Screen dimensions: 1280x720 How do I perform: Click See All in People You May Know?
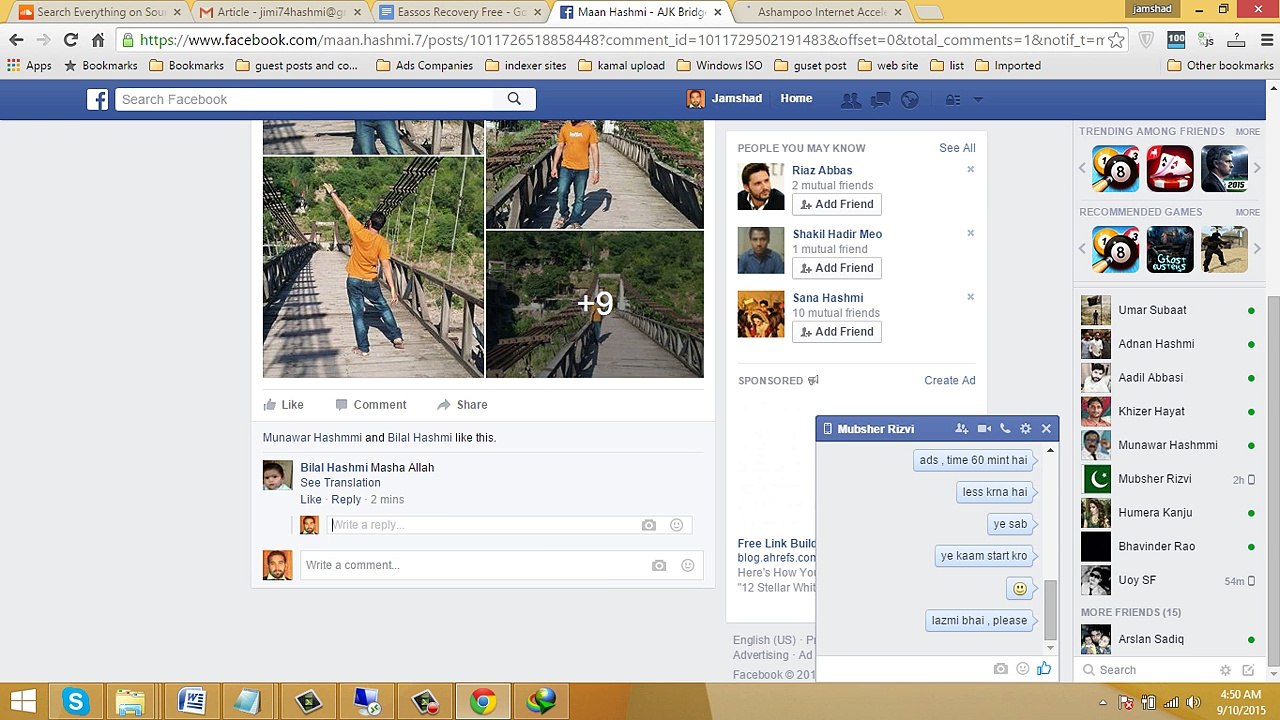[x=957, y=148]
